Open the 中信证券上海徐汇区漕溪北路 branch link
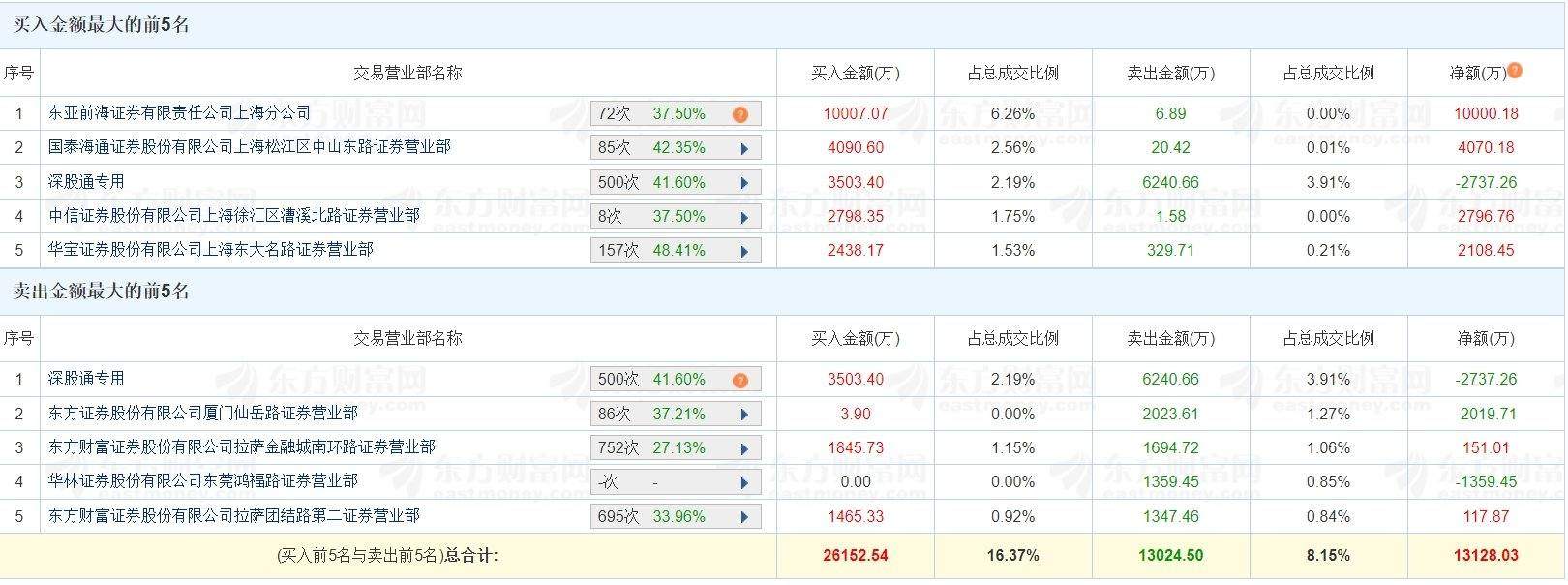Image resolution: width=1568 pixels, height=585 pixels. point(233,215)
